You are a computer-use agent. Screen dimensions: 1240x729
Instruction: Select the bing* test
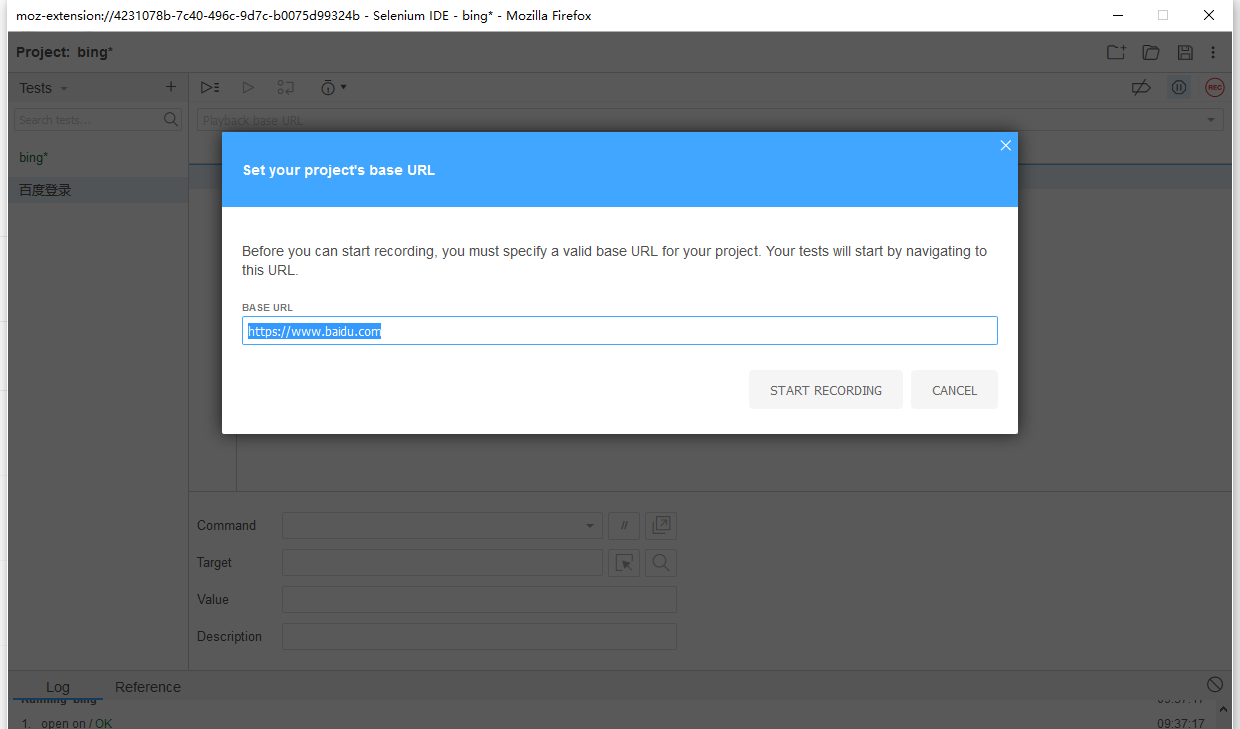click(x=98, y=158)
